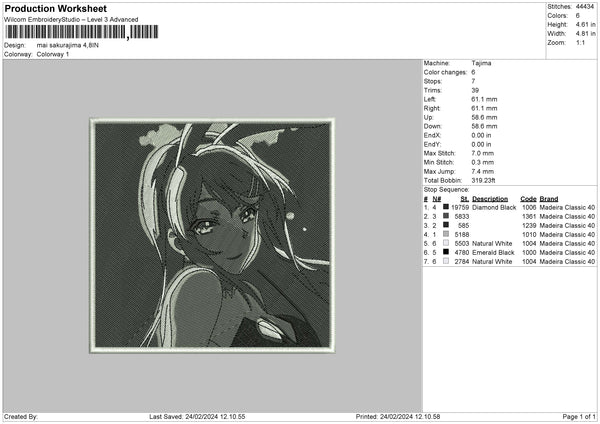Click the Right value '61.1 mm'
Screen dimensions: 600x424
click(484, 108)
